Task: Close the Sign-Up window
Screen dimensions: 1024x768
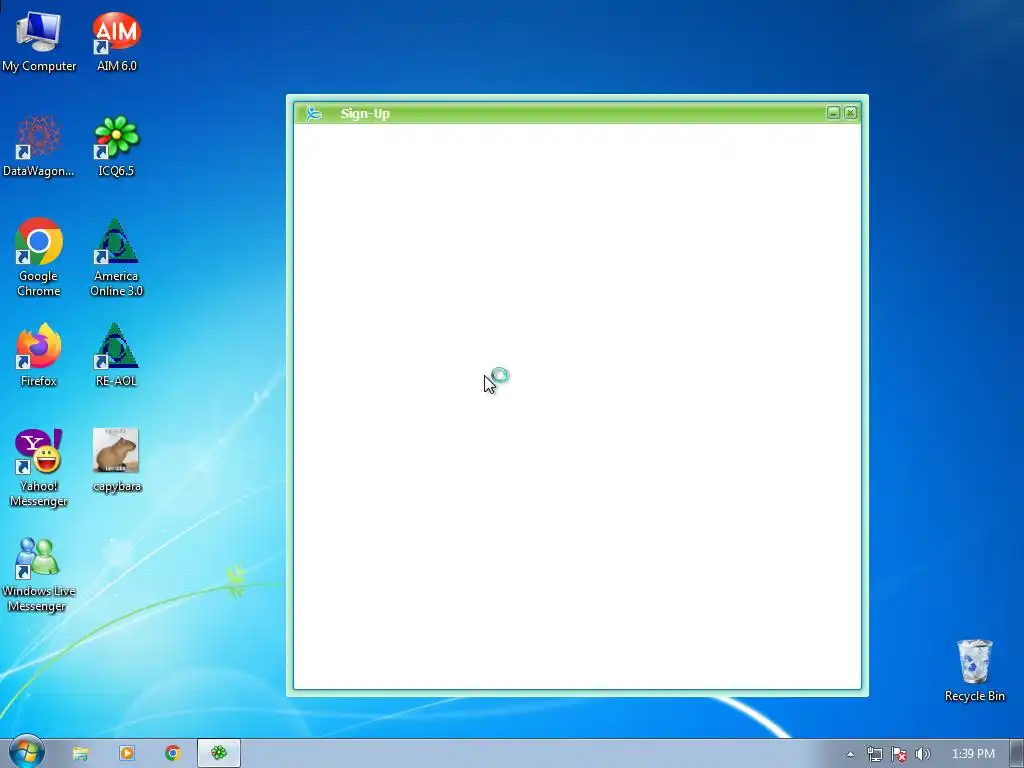Action: [850, 113]
